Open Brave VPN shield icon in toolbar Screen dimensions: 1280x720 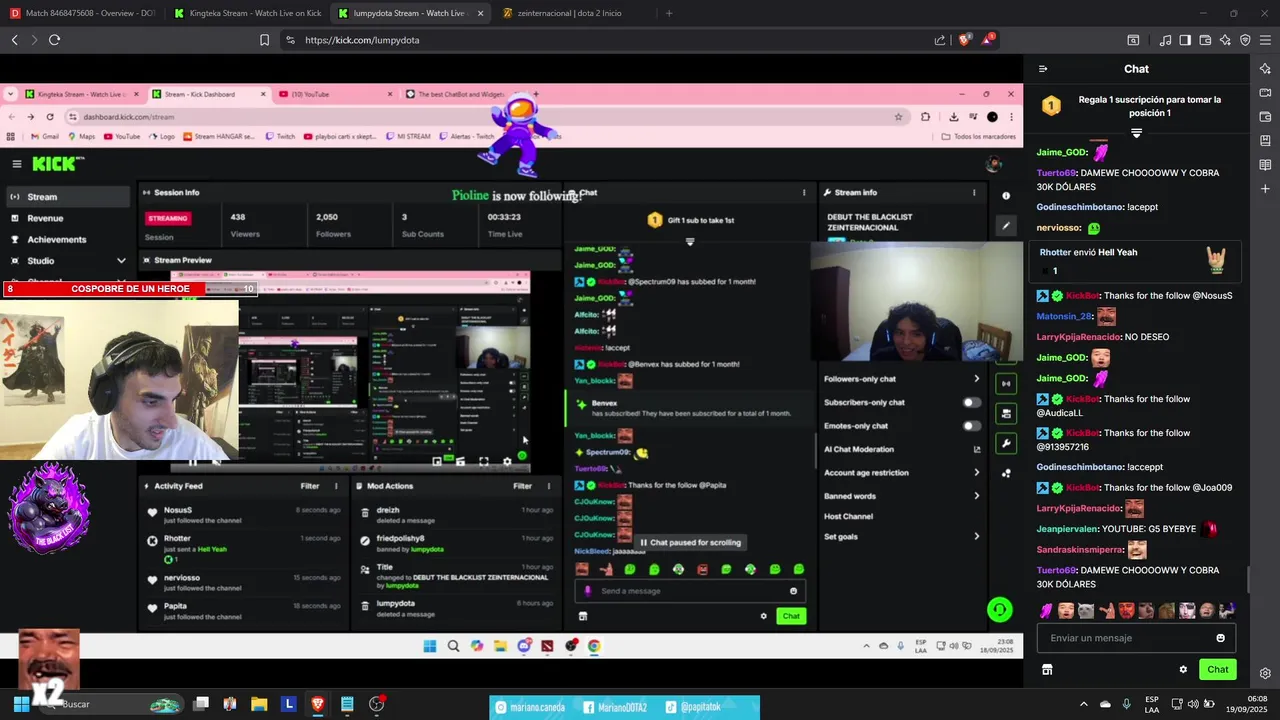point(1245,40)
